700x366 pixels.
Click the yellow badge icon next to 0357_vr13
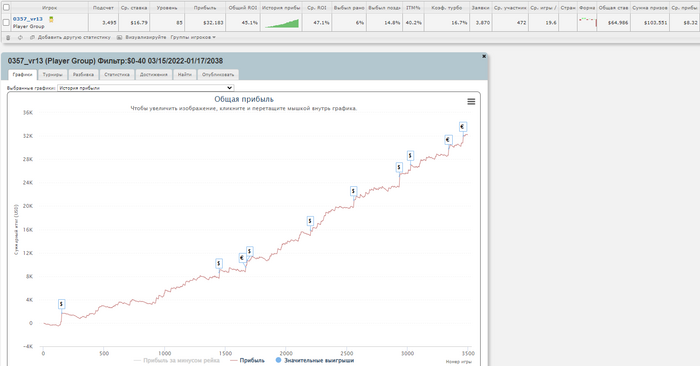coord(51,19)
